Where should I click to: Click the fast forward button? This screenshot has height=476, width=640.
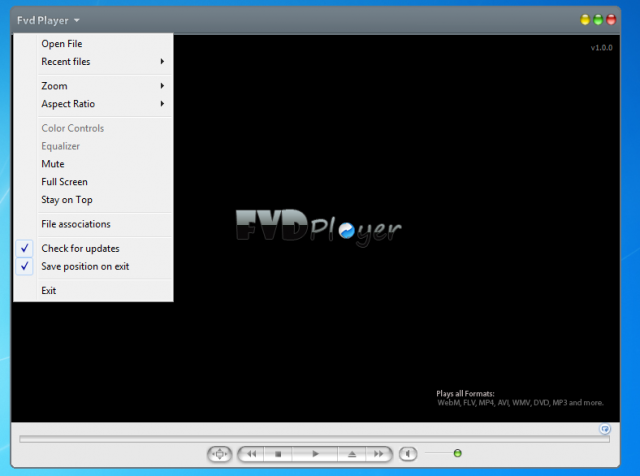click(378, 454)
